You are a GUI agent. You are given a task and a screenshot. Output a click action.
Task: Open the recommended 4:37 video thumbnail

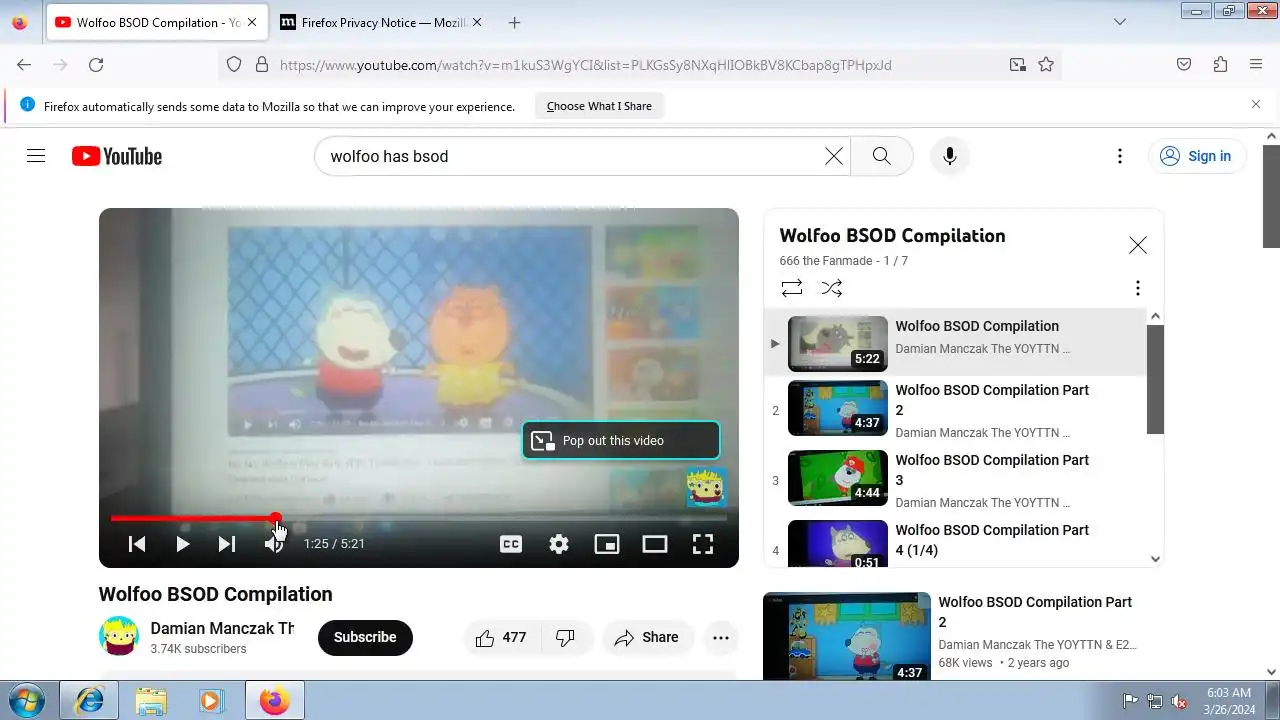(x=847, y=638)
